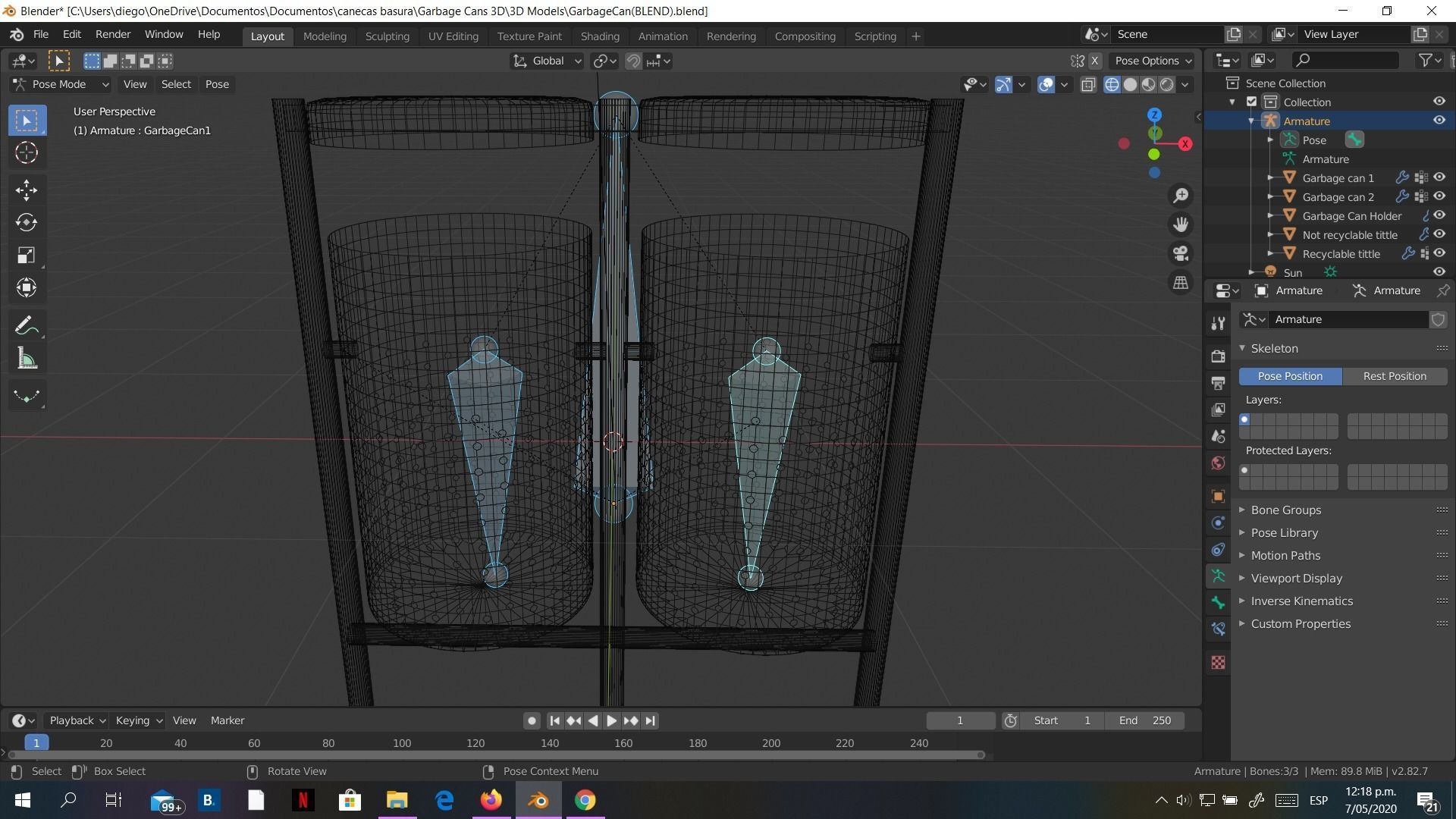Click the End frame field
Image resolution: width=1456 pixels, height=819 pixels.
click(x=1144, y=720)
